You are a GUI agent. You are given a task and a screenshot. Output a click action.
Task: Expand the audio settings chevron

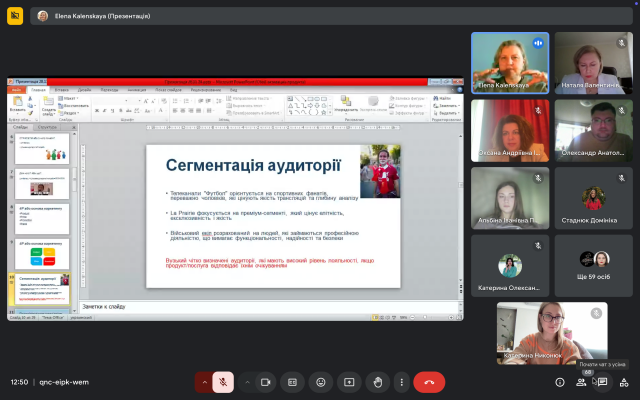click(204, 382)
